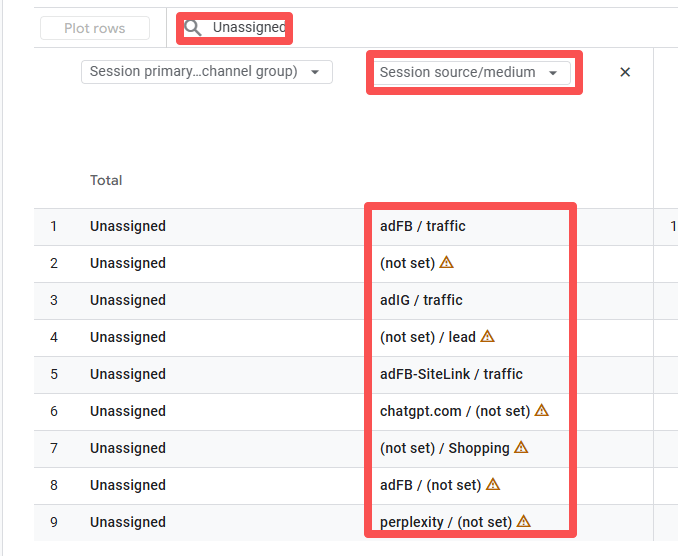Click the Plot rows button

[x=95, y=28]
